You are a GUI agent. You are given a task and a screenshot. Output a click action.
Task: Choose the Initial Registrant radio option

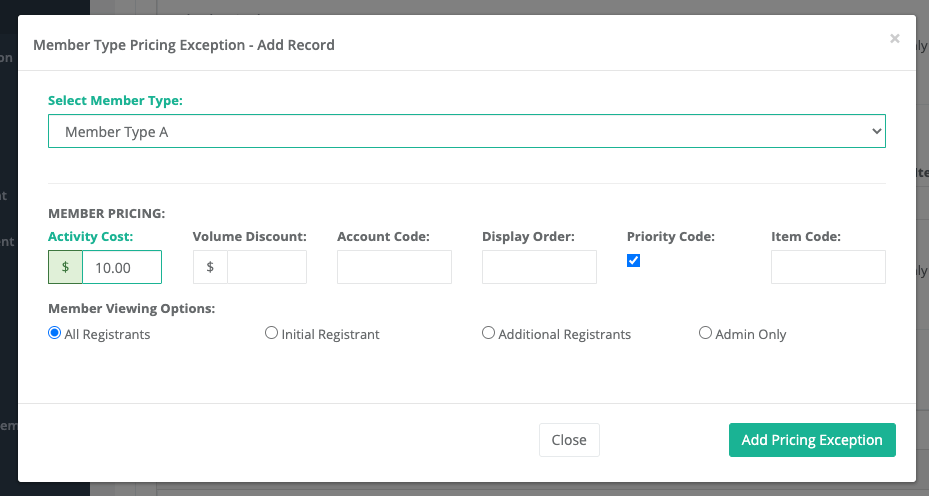point(271,333)
